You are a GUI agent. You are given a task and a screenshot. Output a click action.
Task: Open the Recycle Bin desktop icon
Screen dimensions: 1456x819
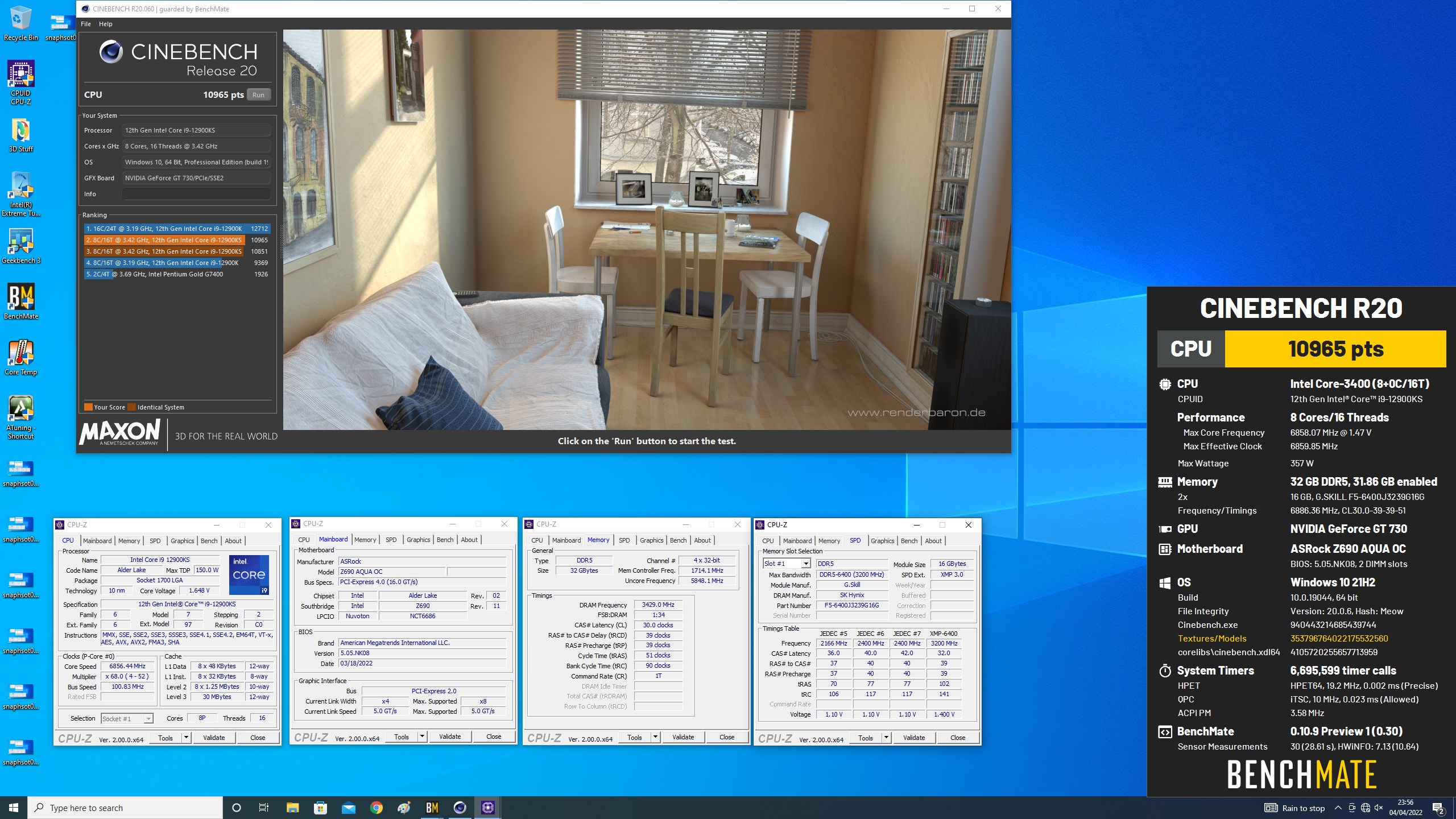click(x=20, y=24)
